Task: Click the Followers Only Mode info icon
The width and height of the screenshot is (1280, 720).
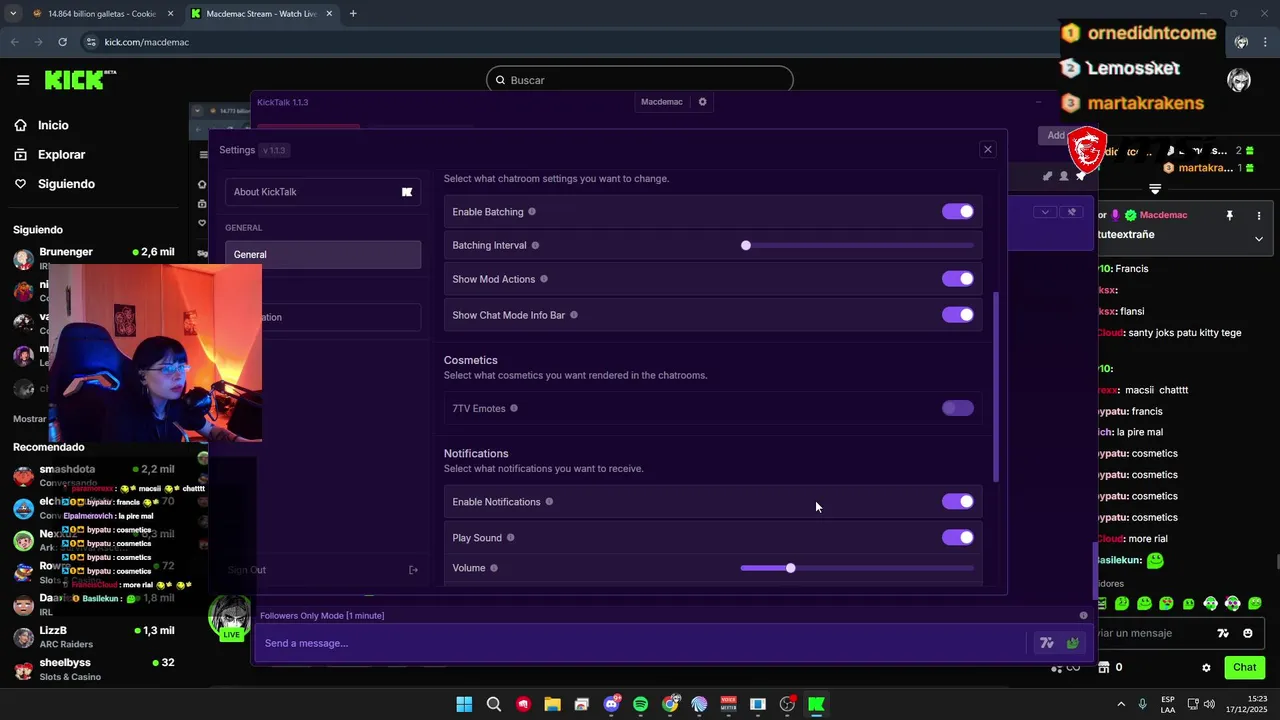Action: (1083, 616)
